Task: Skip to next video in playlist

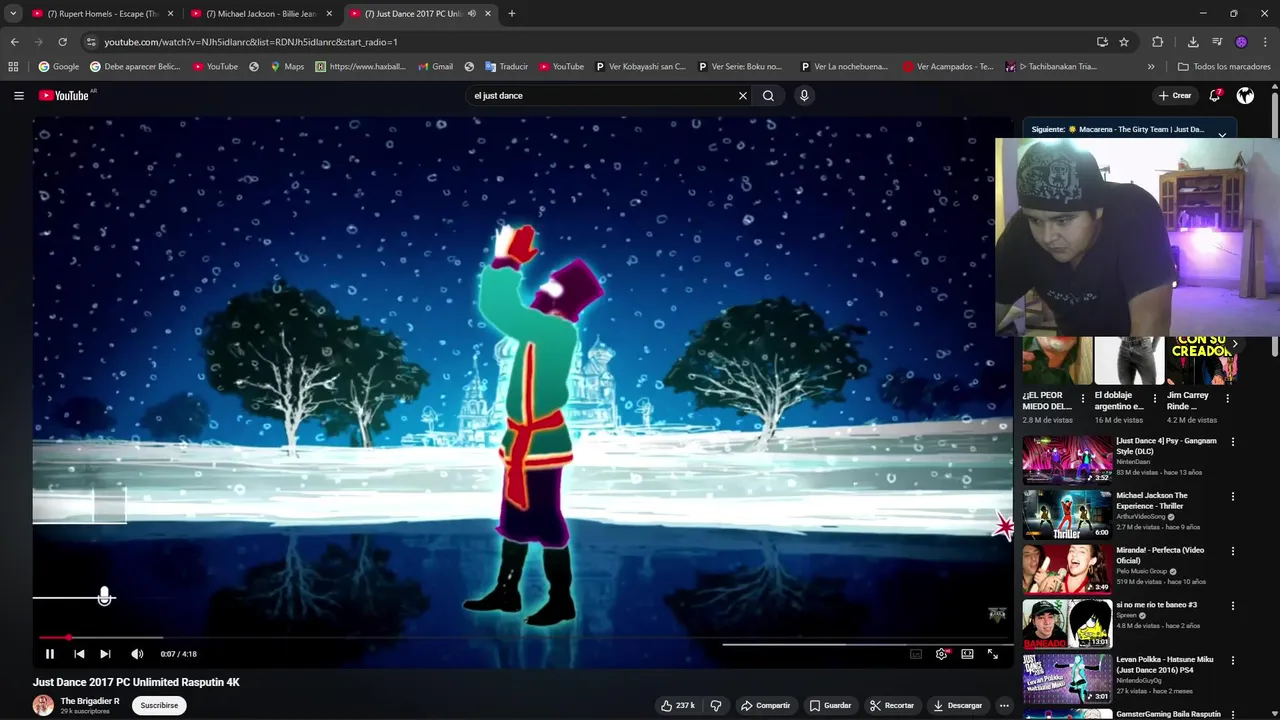Action: [105, 654]
